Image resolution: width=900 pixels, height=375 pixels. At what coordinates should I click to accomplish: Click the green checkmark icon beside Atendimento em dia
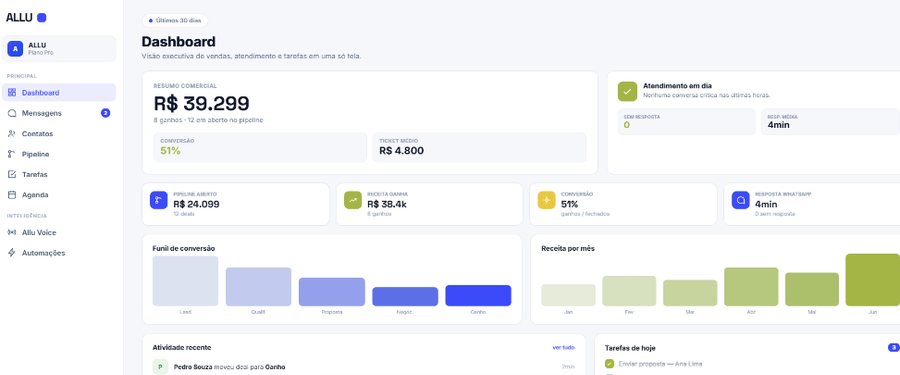(627, 91)
